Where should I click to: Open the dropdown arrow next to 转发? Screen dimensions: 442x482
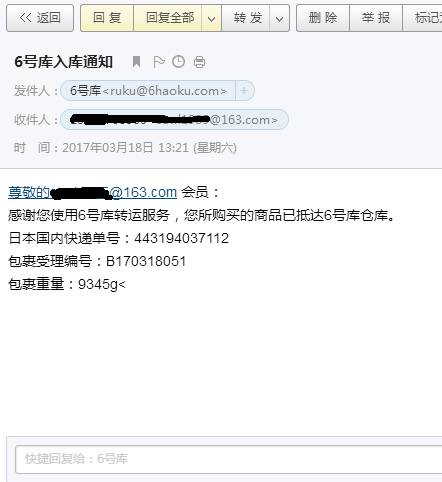pyautogui.click(x=279, y=19)
